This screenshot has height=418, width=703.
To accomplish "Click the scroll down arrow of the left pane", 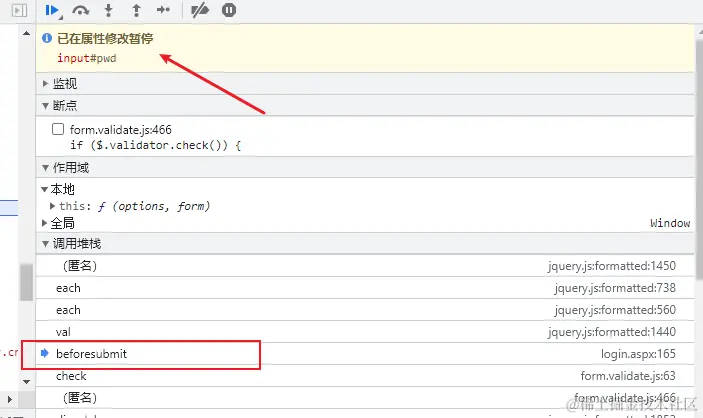I will point(26,382).
